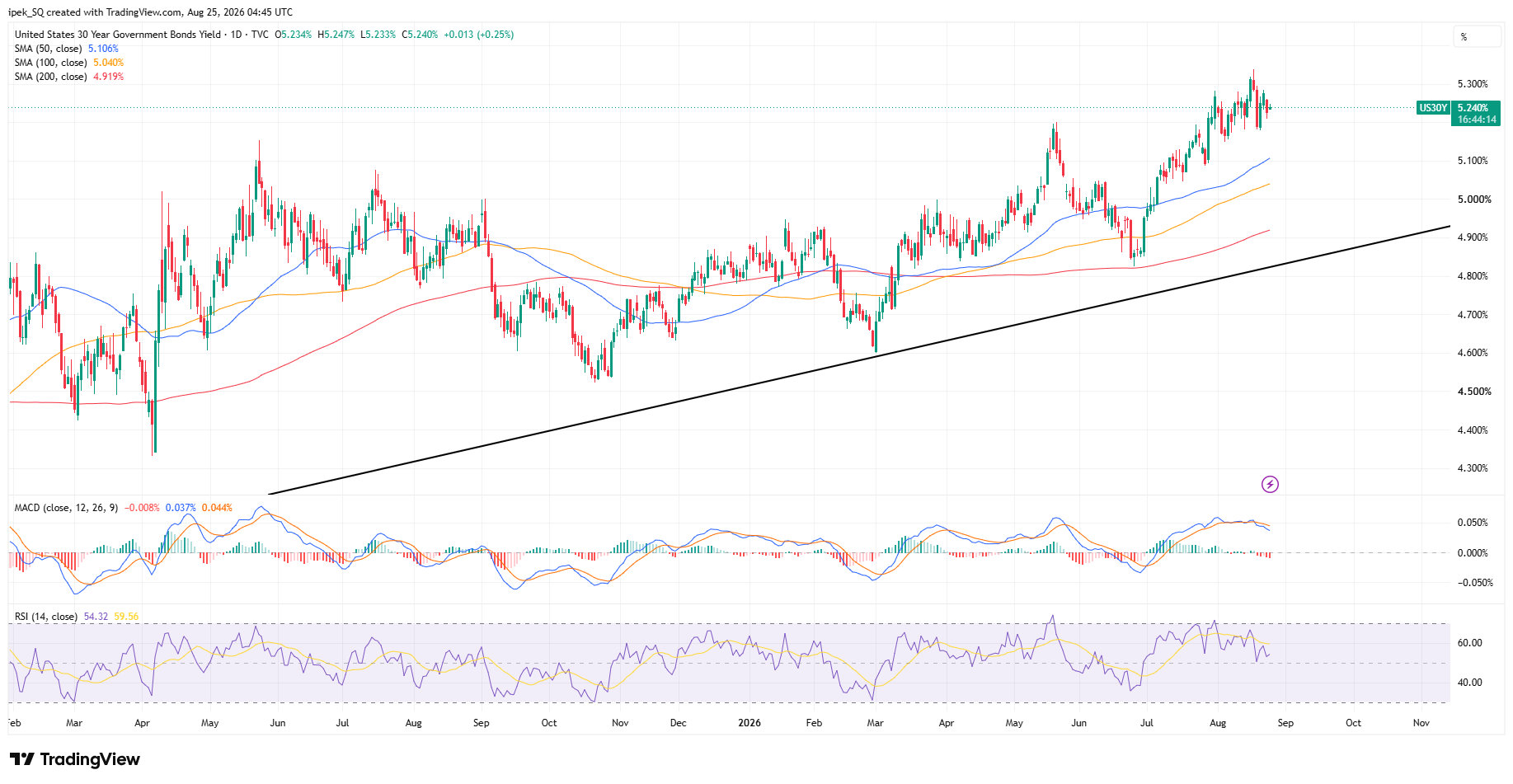Select the SMA (100, close) indicator label

tap(51, 63)
